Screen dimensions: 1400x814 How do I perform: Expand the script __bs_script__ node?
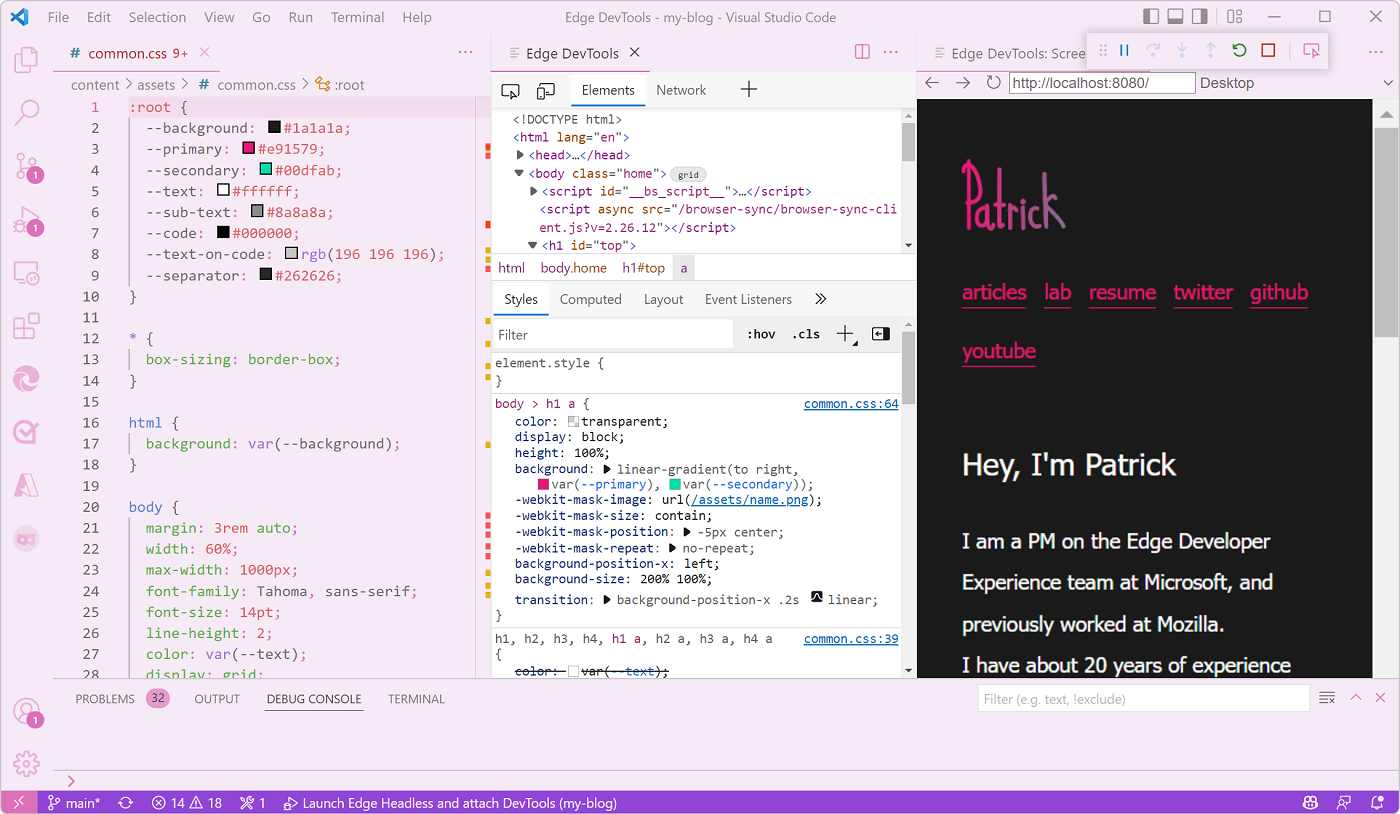click(533, 191)
